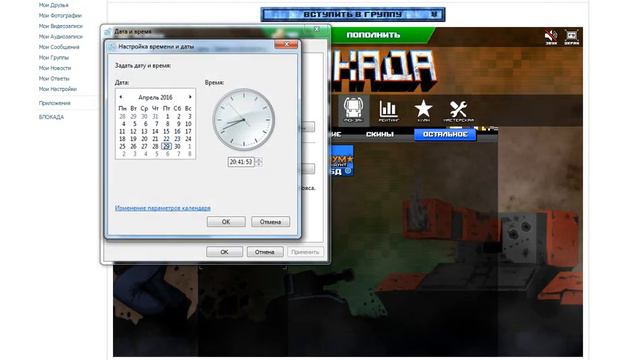The height and width of the screenshot is (360, 640).
Task: Open fullscreen mode icon in the game
Action: click(x=572, y=37)
